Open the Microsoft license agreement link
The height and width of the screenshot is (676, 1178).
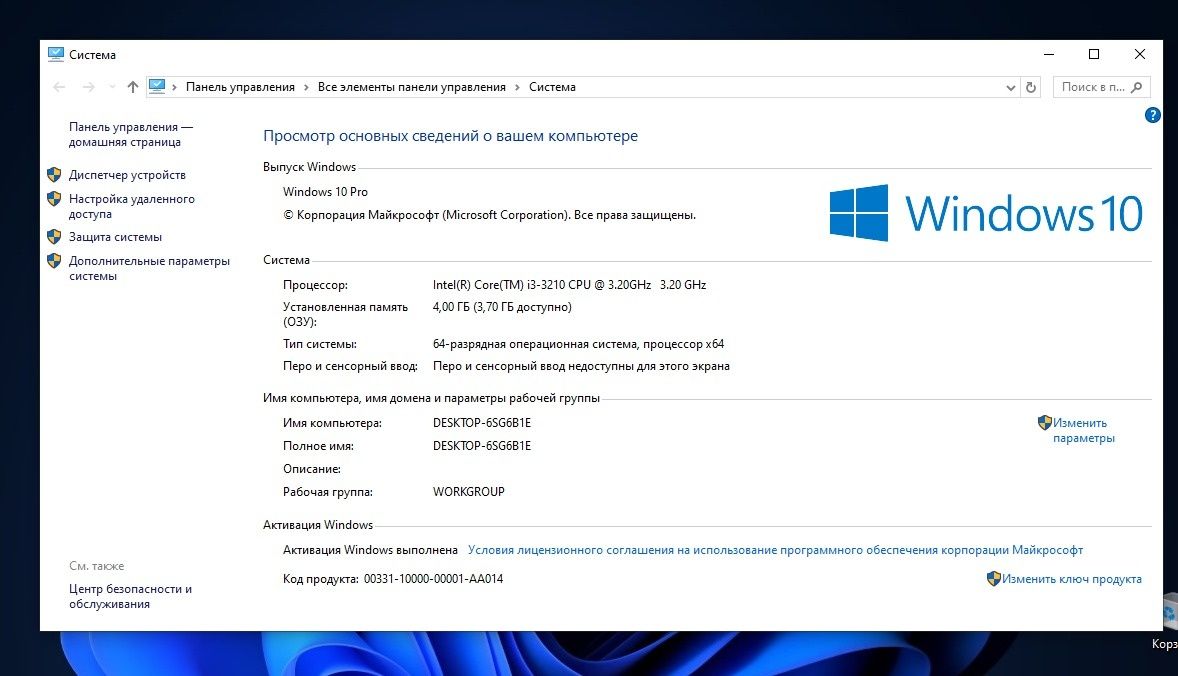775,550
